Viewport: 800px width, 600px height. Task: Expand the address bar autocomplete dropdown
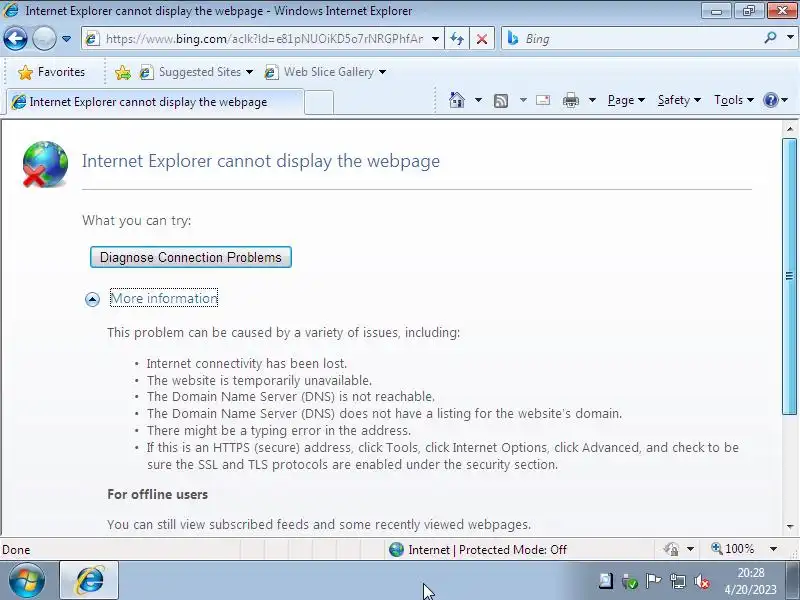[x=435, y=39]
